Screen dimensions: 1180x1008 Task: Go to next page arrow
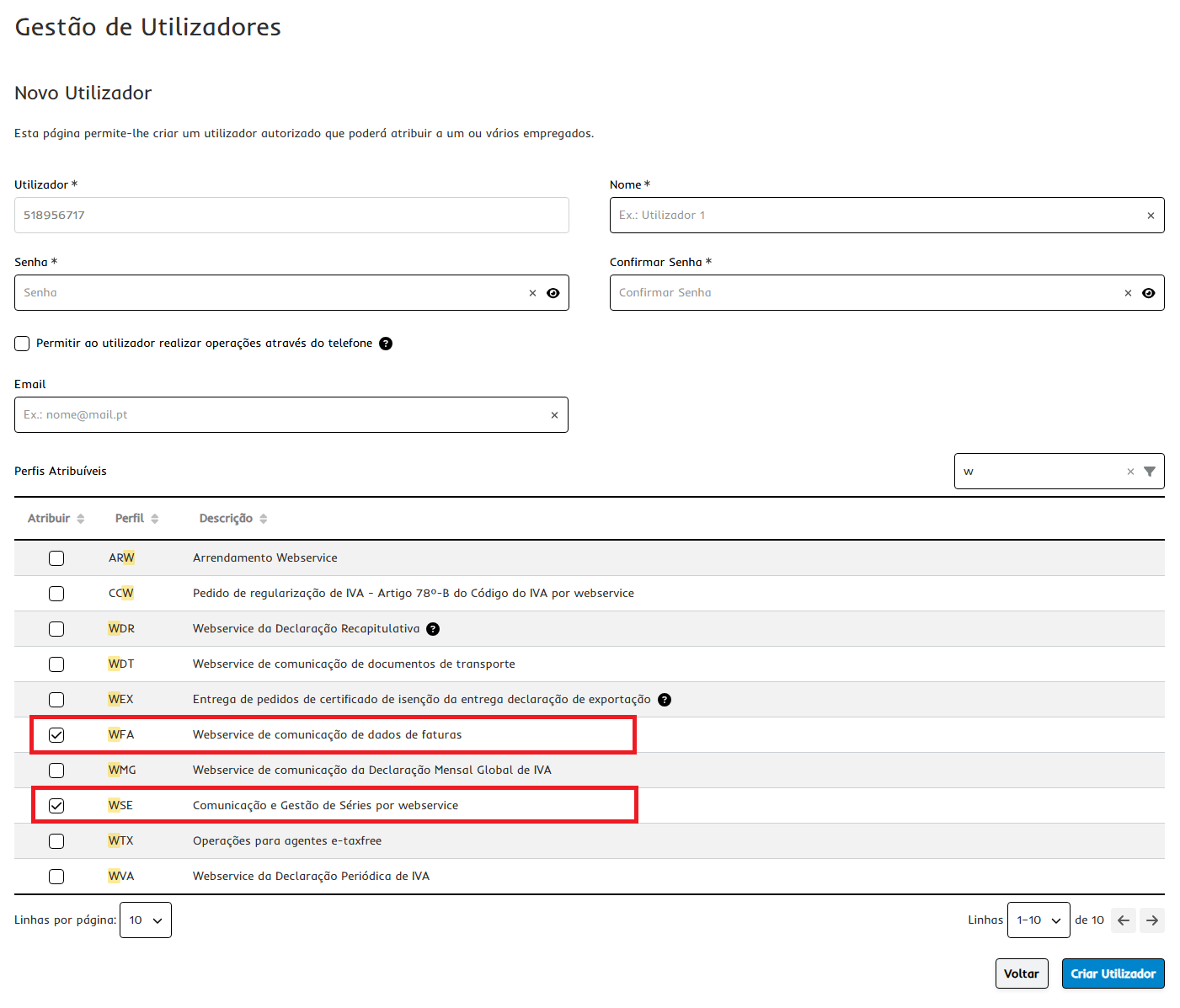point(1152,920)
